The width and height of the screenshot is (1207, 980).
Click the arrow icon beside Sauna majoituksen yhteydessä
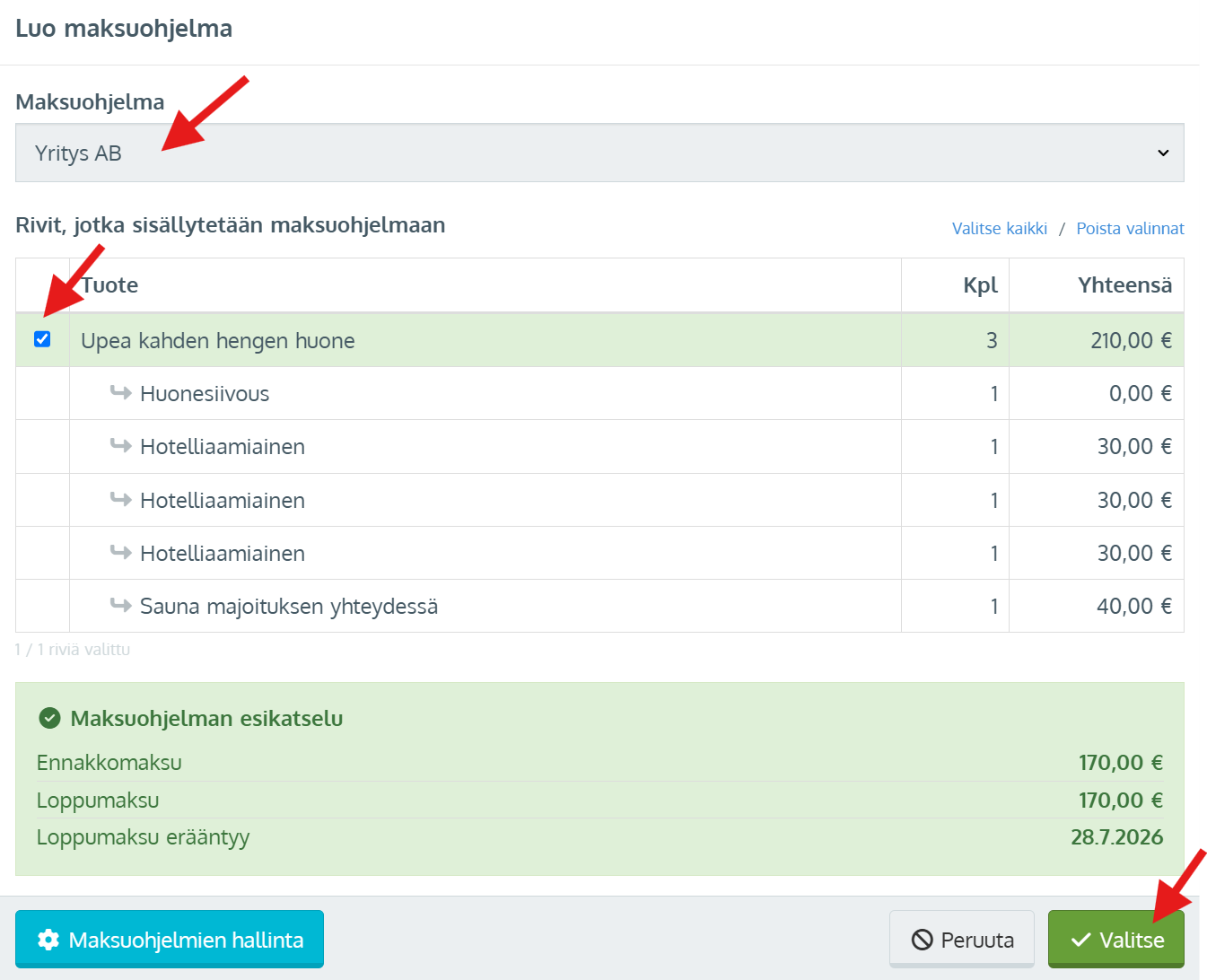point(121,605)
